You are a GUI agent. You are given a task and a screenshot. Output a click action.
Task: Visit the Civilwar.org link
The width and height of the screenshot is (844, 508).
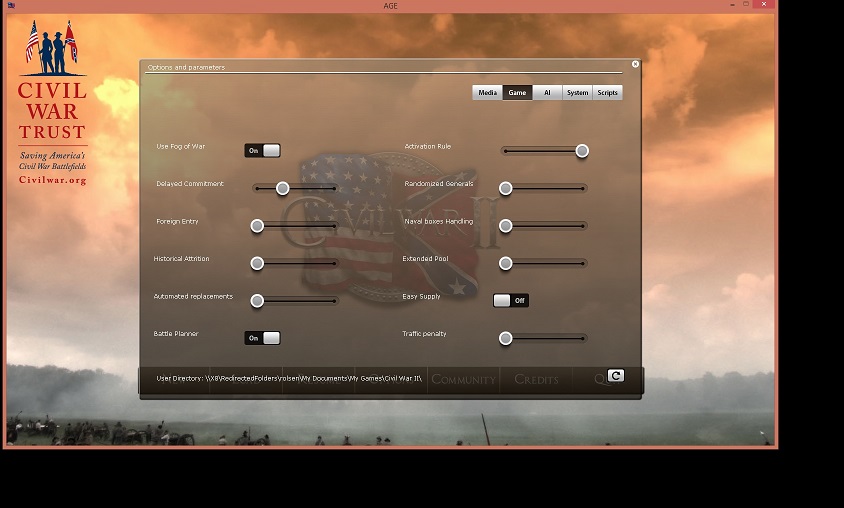pos(52,180)
